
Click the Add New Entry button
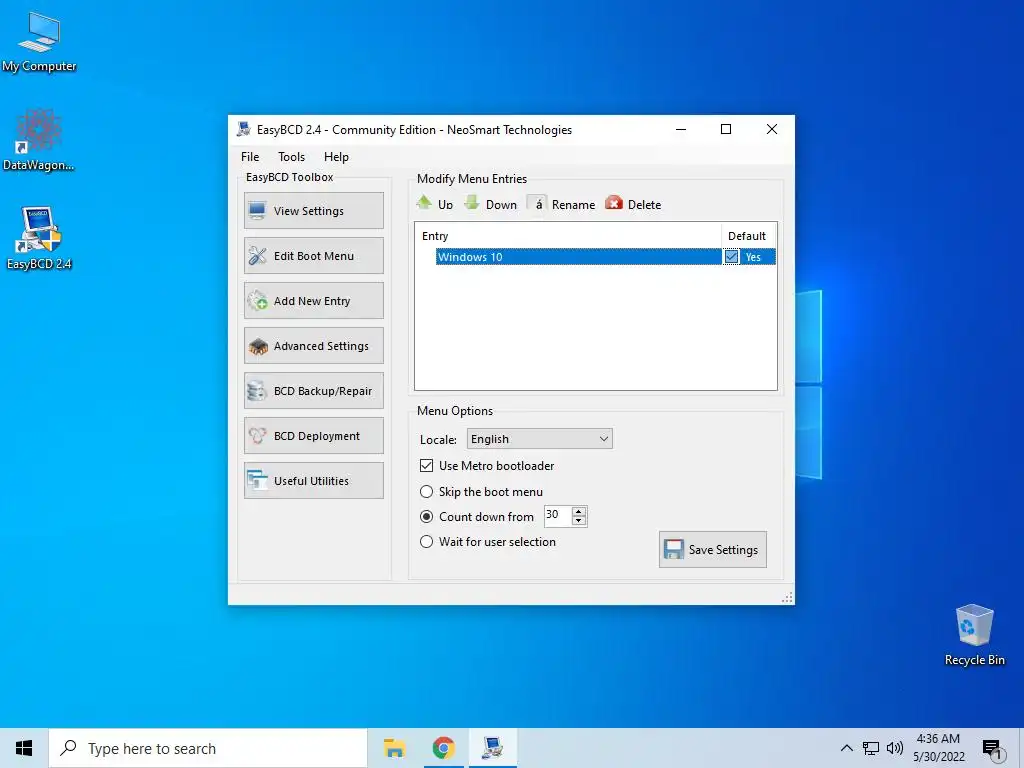tap(313, 300)
